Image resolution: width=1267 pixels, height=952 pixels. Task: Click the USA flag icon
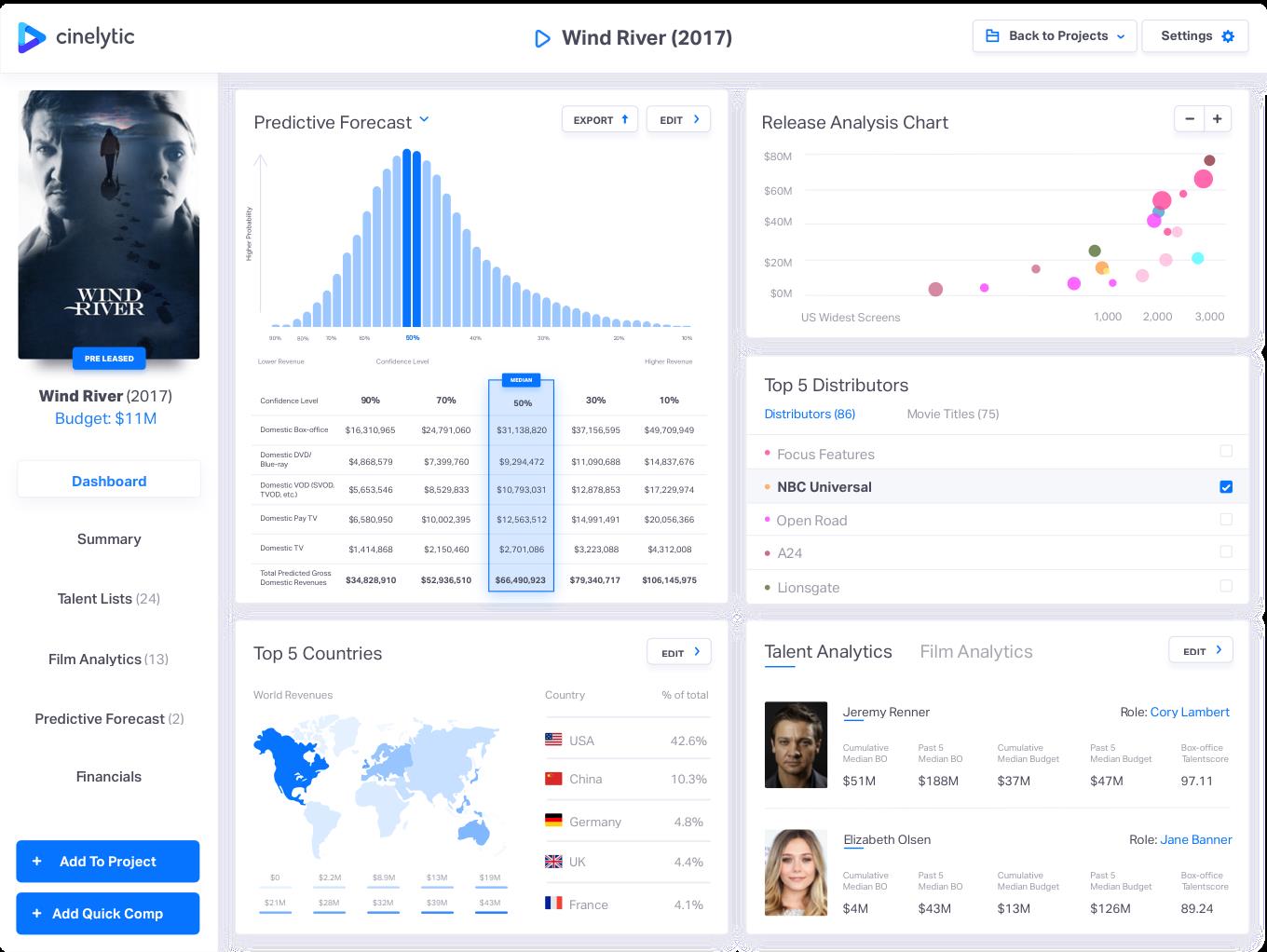click(x=553, y=740)
